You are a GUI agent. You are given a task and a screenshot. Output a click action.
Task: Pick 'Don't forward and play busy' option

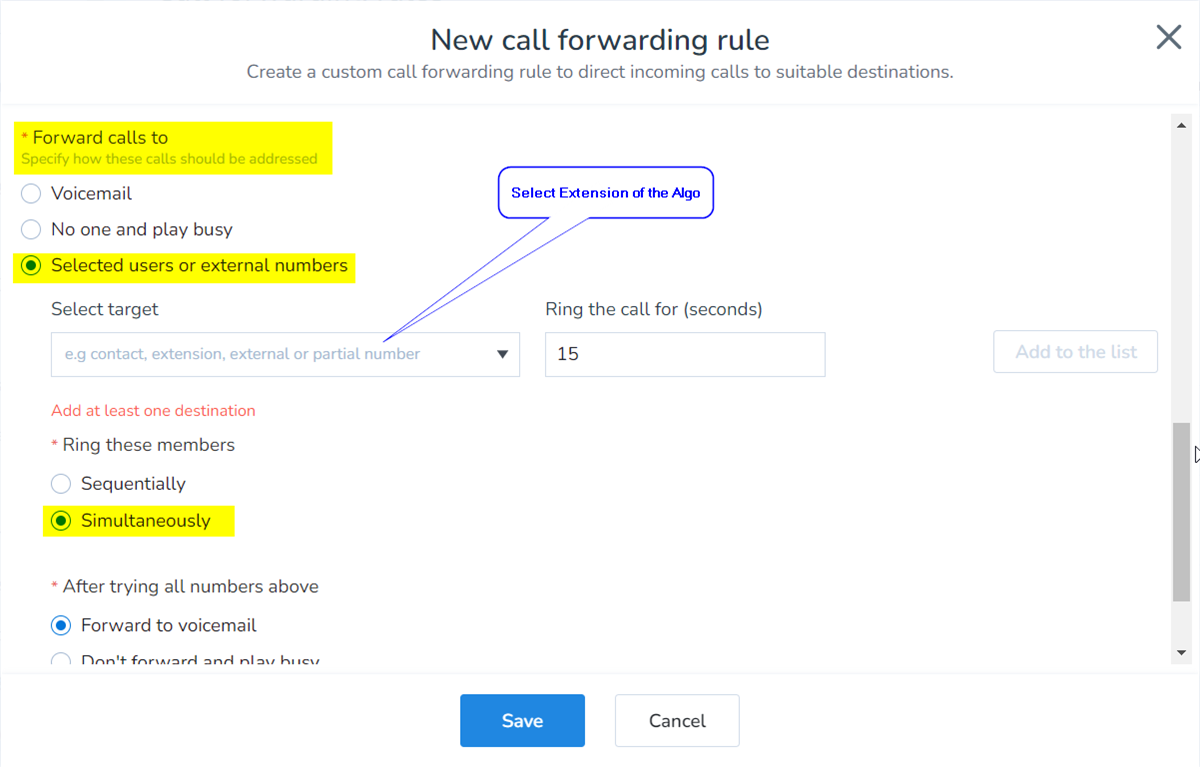click(x=61, y=660)
